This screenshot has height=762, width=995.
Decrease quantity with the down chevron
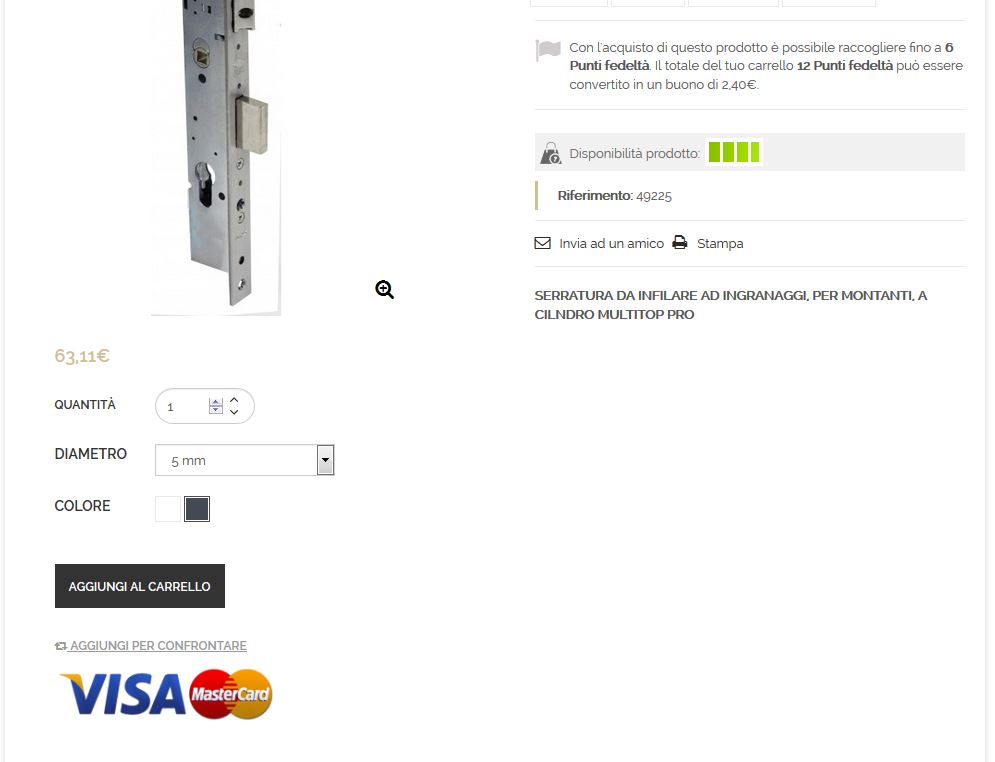234,412
